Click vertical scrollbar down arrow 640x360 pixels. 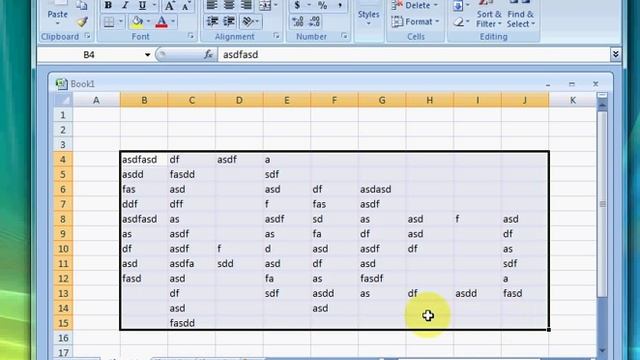[x=602, y=351]
